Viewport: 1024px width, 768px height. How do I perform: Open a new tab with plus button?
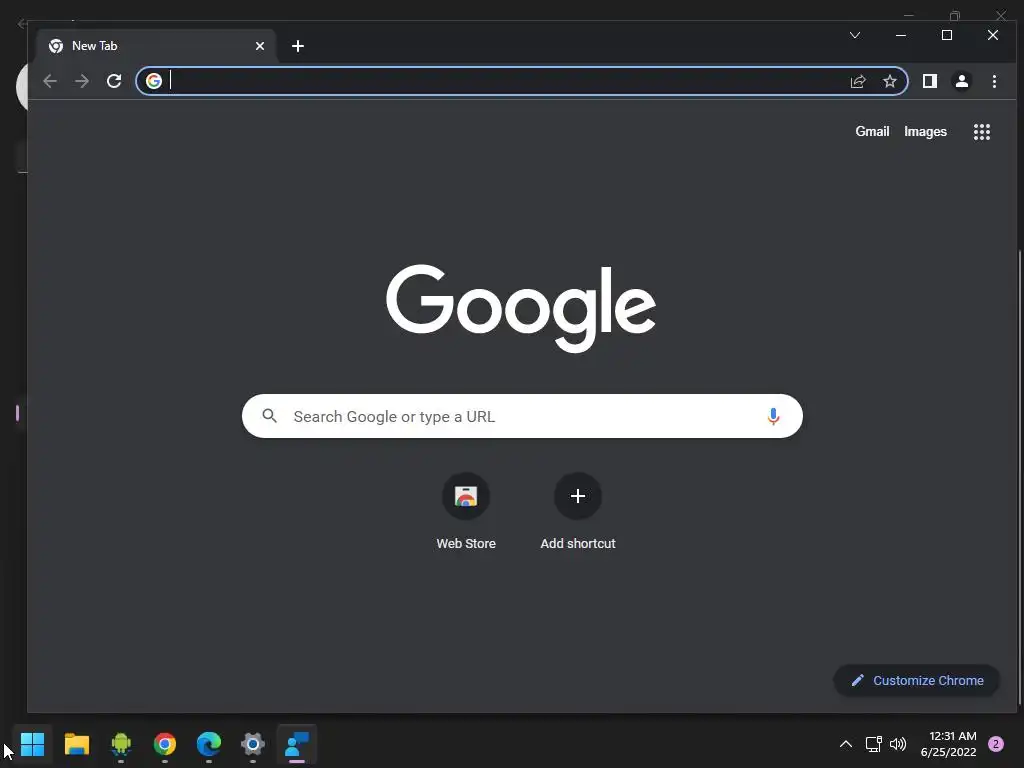point(298,46)
